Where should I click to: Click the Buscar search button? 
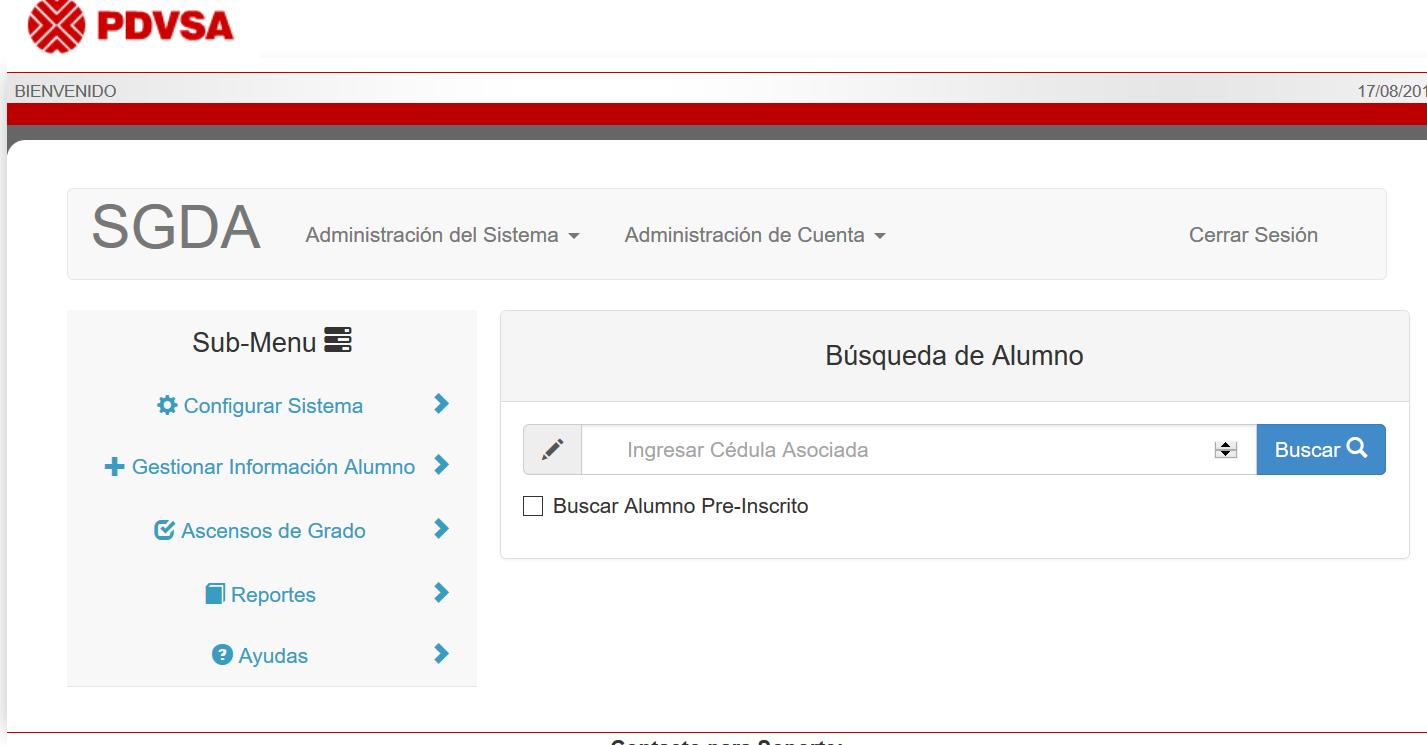tap(1321, 450)
